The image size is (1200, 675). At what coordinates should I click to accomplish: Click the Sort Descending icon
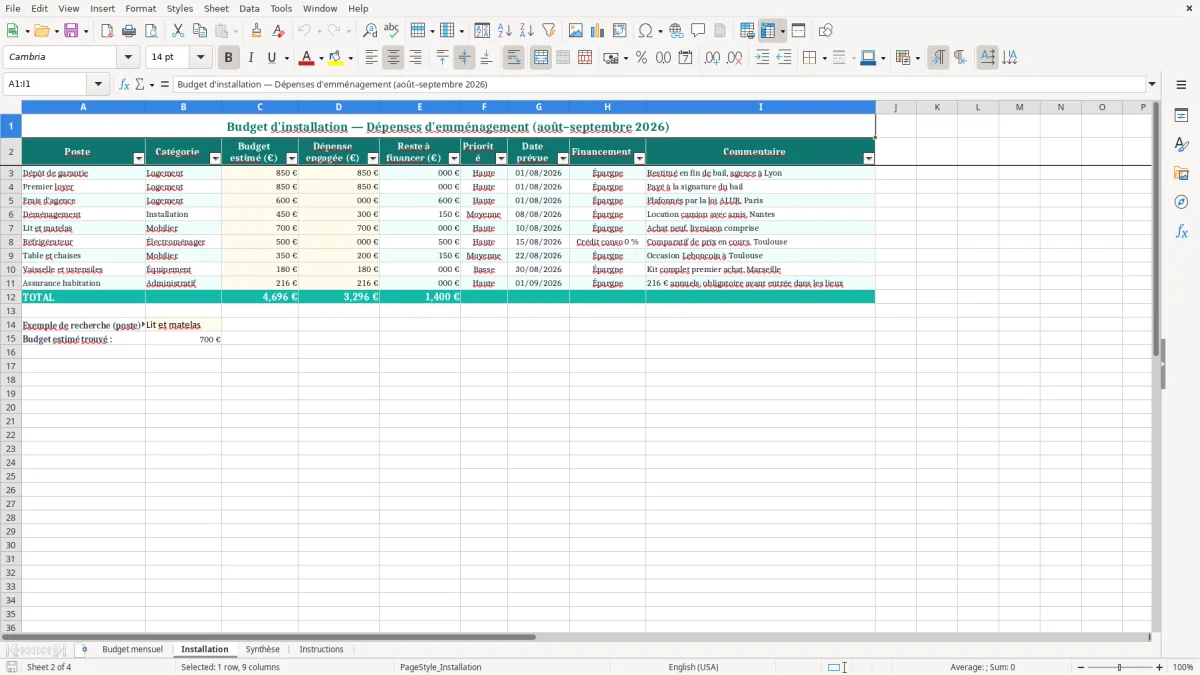point(526,31)
